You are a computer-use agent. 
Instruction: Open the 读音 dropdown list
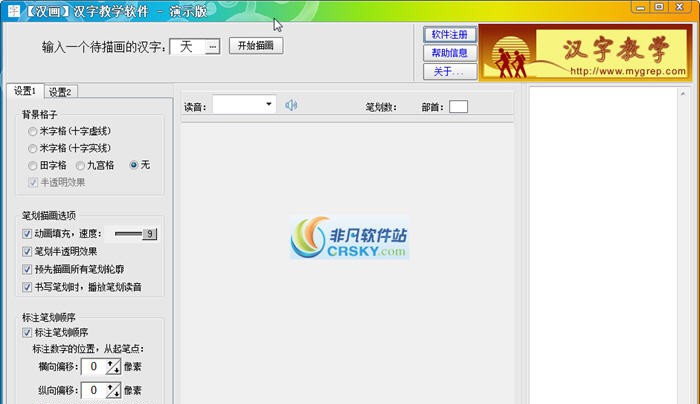tap(269, 104)
